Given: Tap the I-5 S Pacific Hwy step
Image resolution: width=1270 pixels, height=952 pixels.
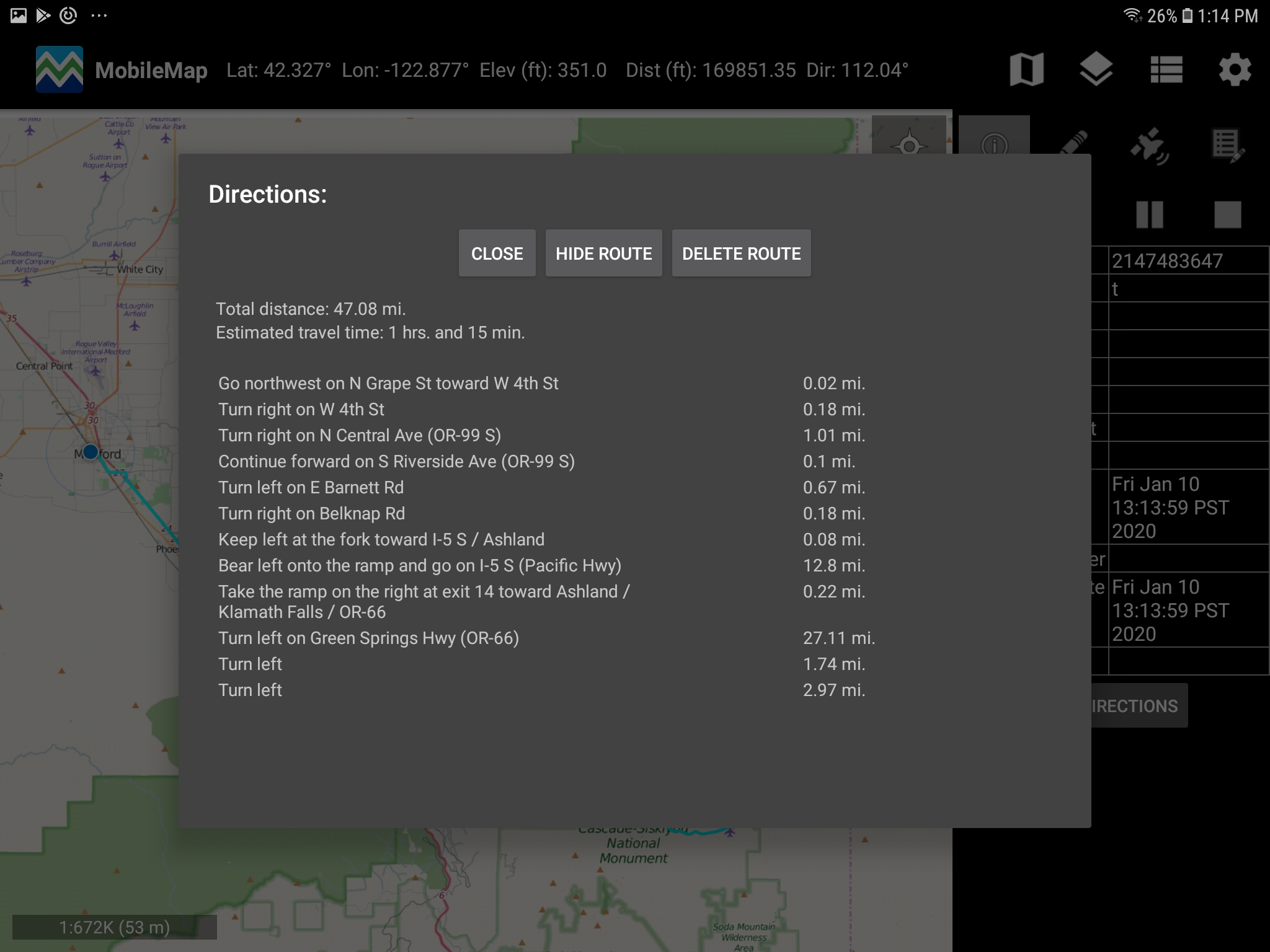Looking at the screenshot, I should [419, 565].
